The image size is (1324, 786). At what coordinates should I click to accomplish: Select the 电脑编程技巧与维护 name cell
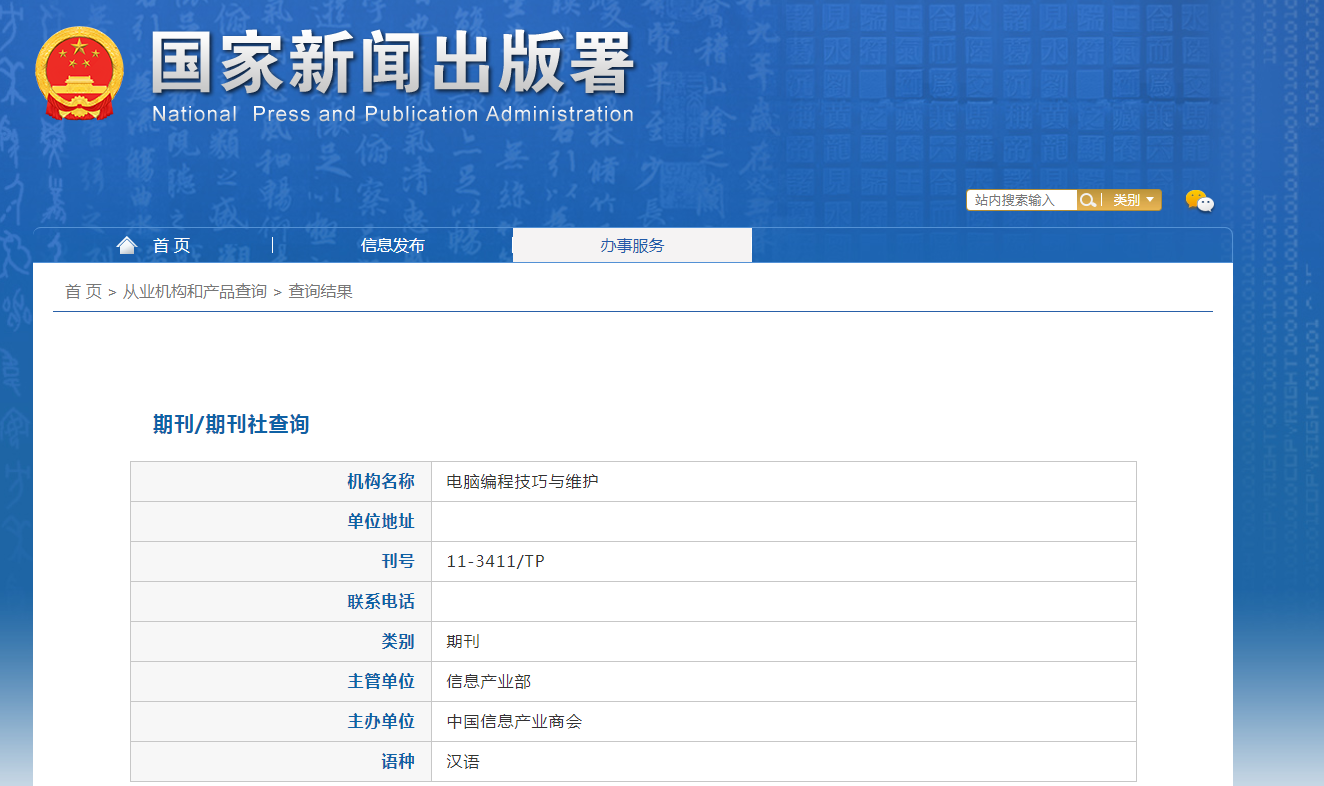(x=522, y=481)
